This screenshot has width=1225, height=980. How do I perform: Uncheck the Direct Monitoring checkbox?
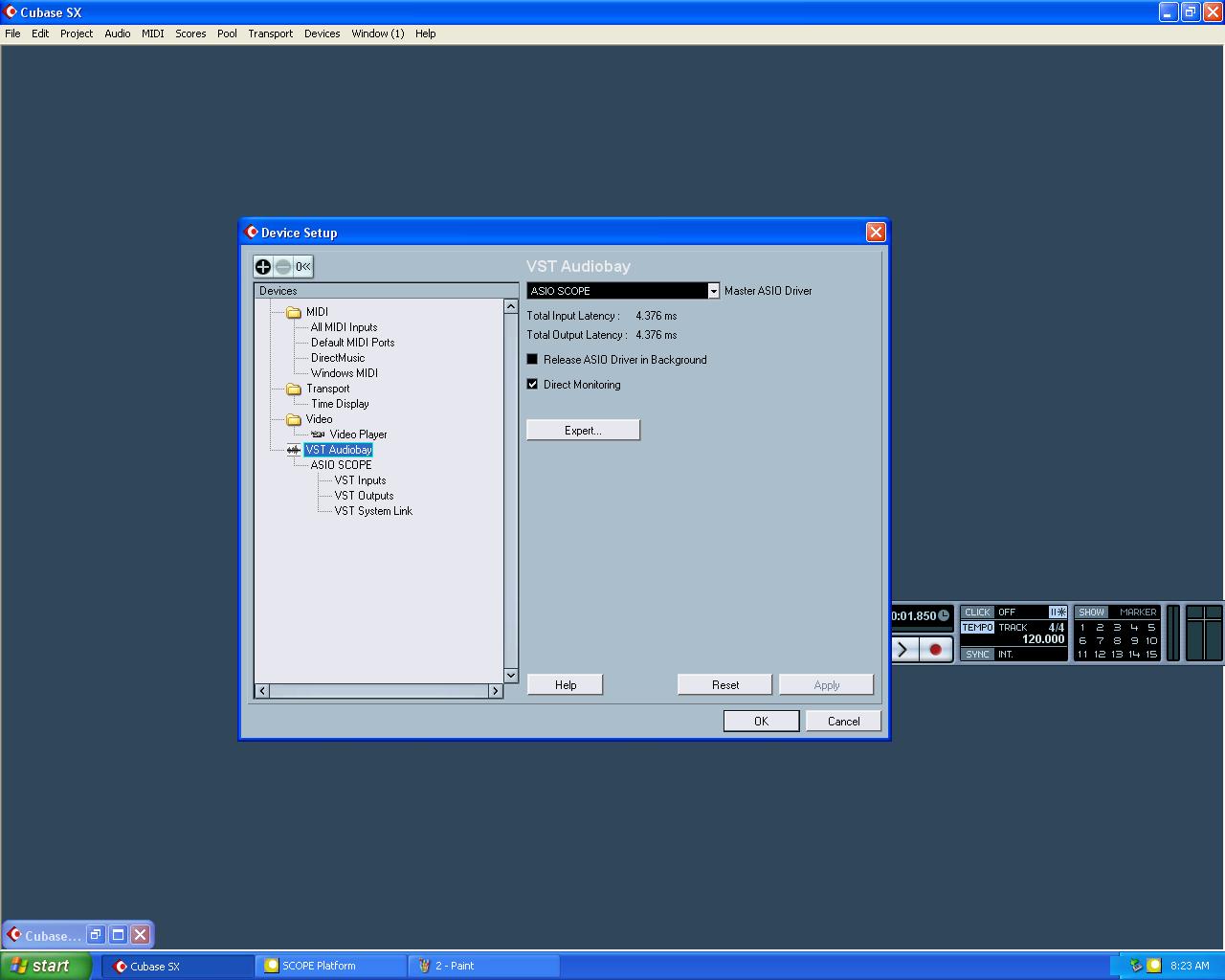click(x=532, y=385)
